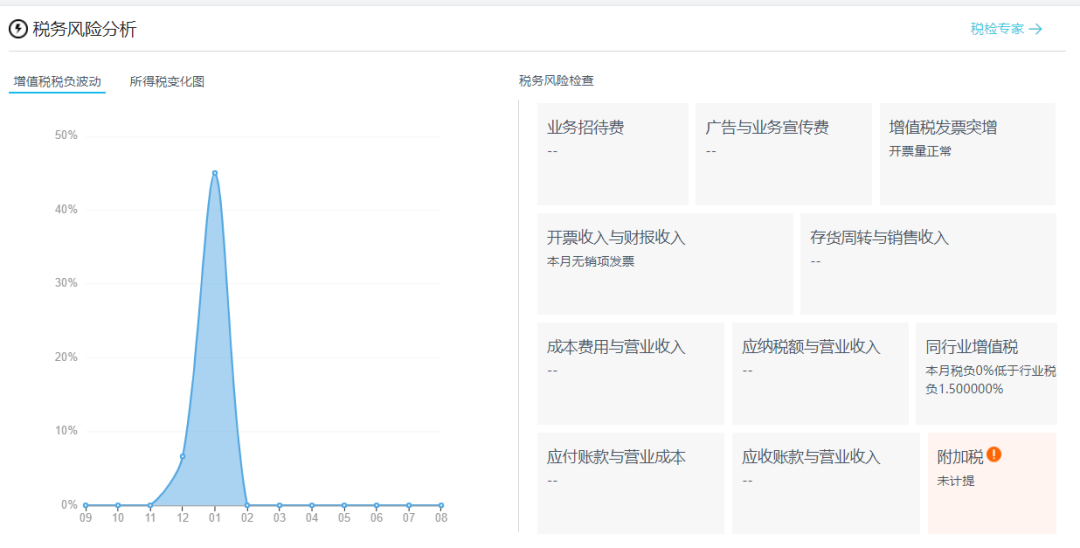Screen dimensions: 1080x548
Task: Click the lightning icon beside 税务风险分析
Action: 18,29
